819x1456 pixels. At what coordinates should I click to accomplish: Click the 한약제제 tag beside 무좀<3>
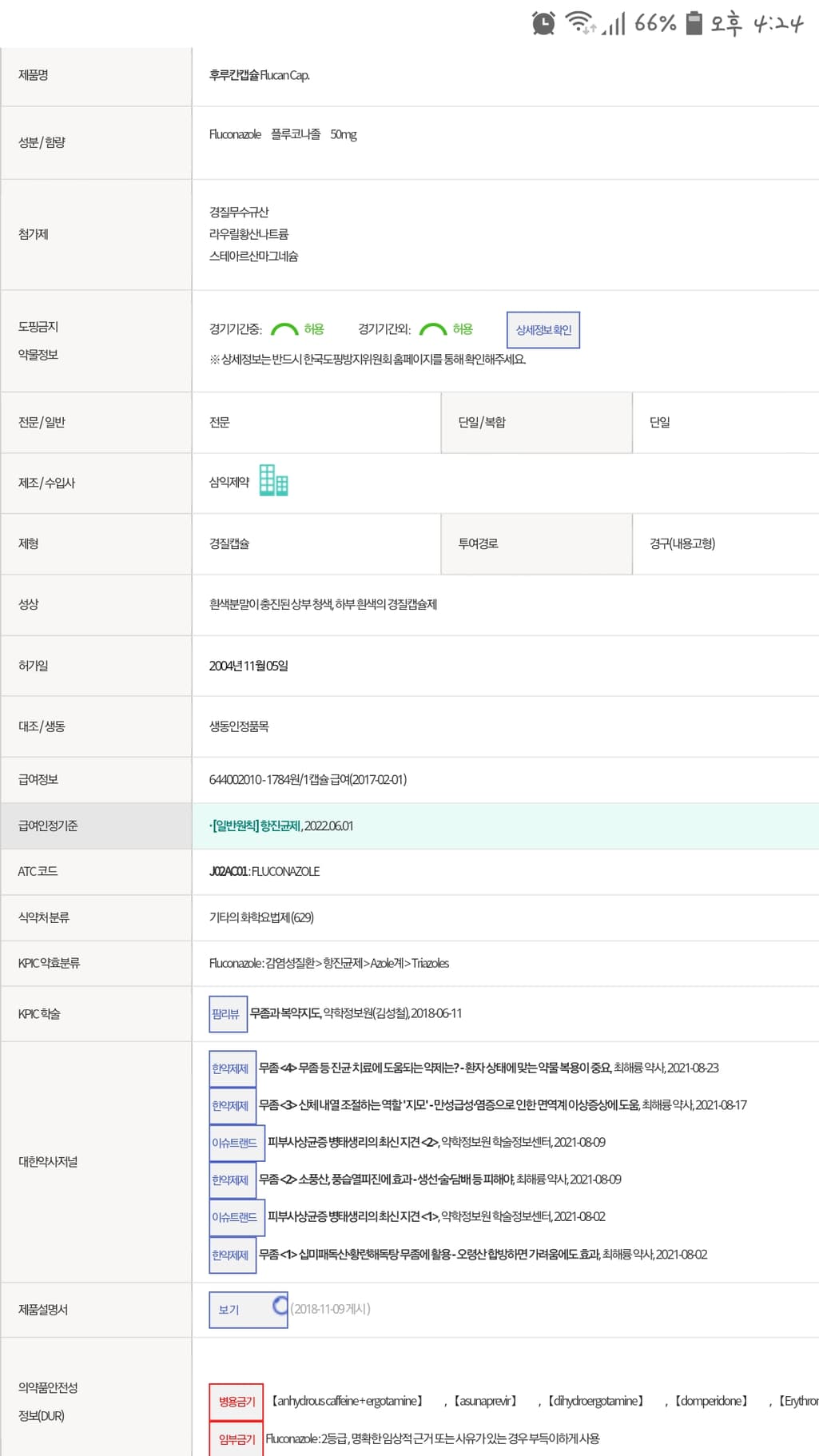[x=233, y=1106]
